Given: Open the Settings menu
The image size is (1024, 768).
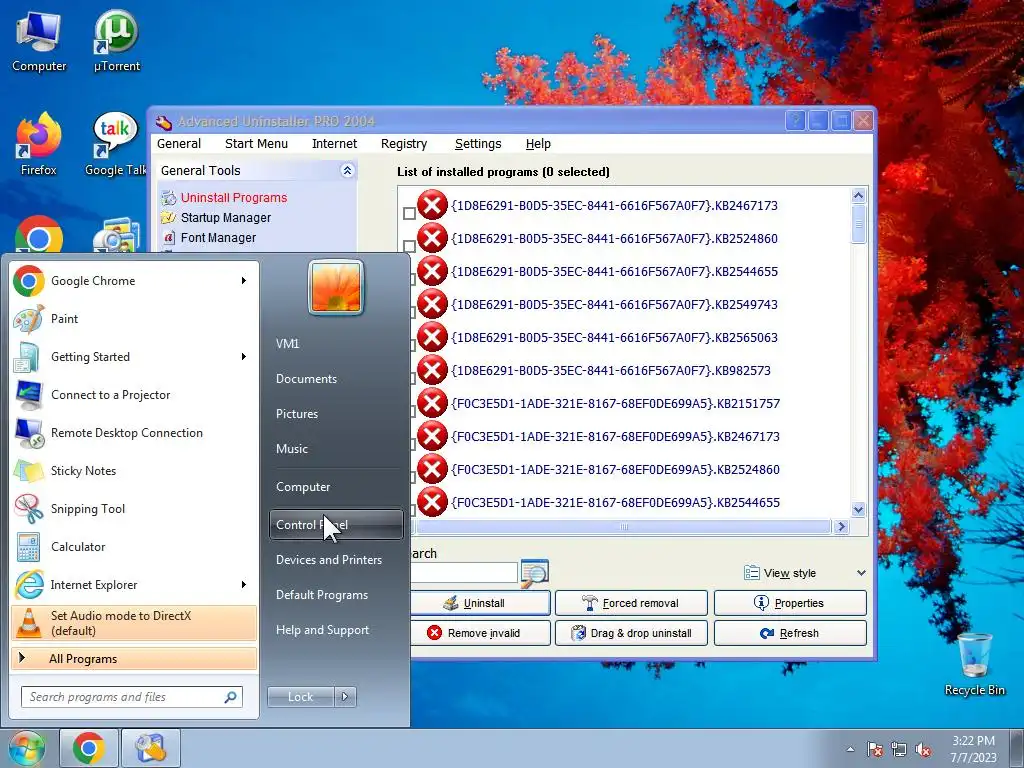Looking at the screenshot, I should point(478,144).
